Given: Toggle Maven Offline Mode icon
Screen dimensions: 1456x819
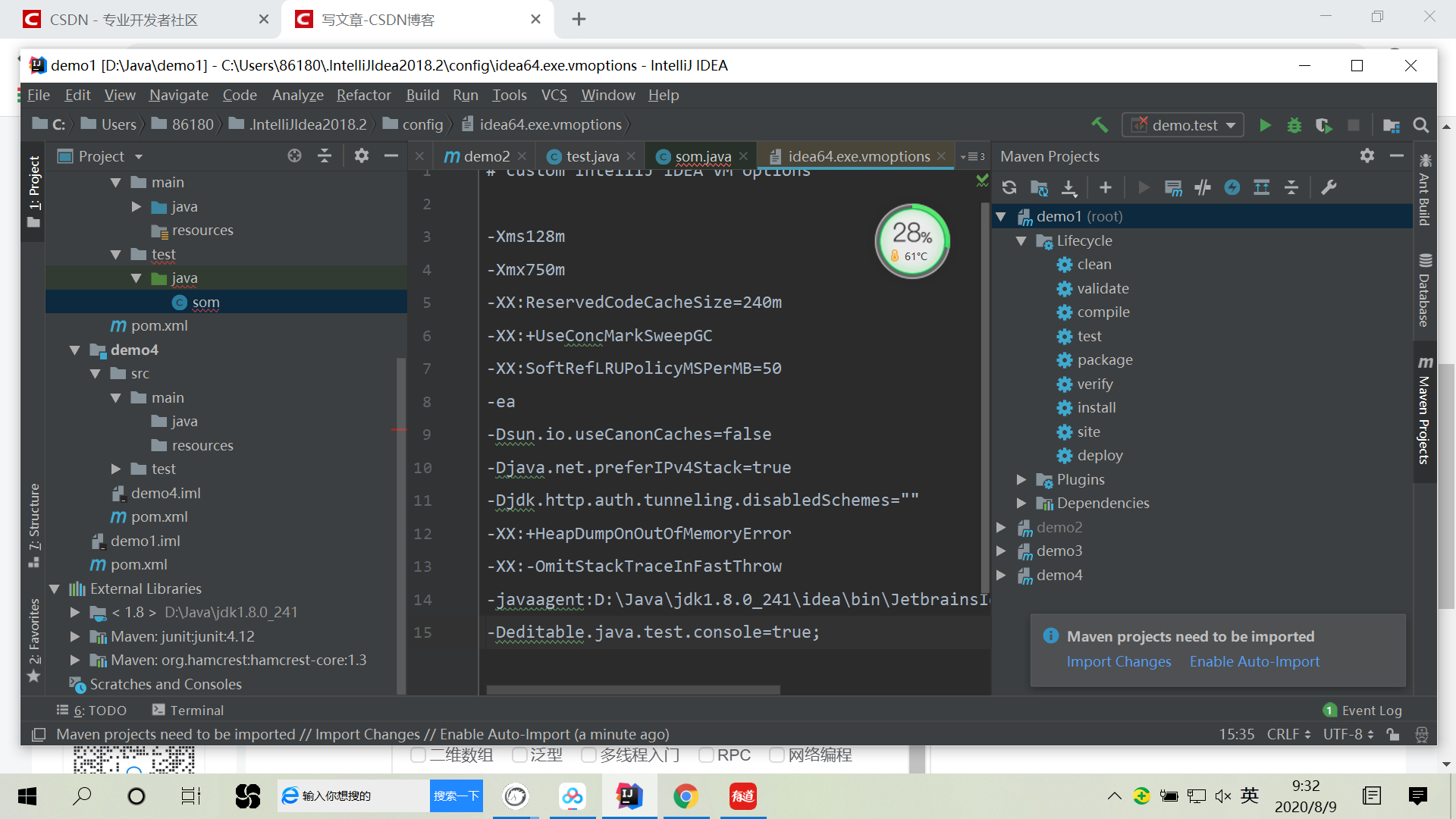Looking at the screenshot, I should [x=1203, y=187].
